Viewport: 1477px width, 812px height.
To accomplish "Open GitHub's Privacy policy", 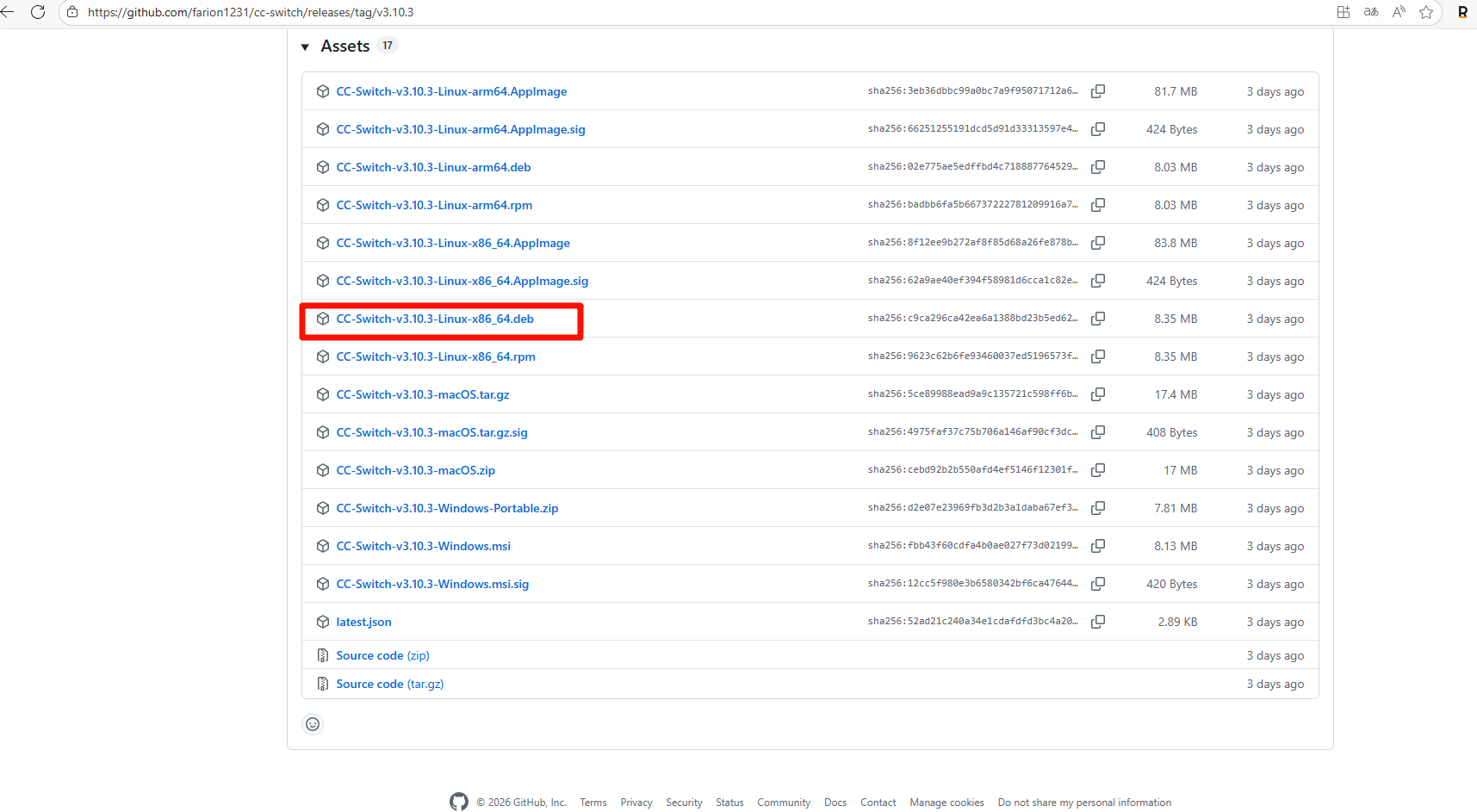I will [x=636, y=802].
